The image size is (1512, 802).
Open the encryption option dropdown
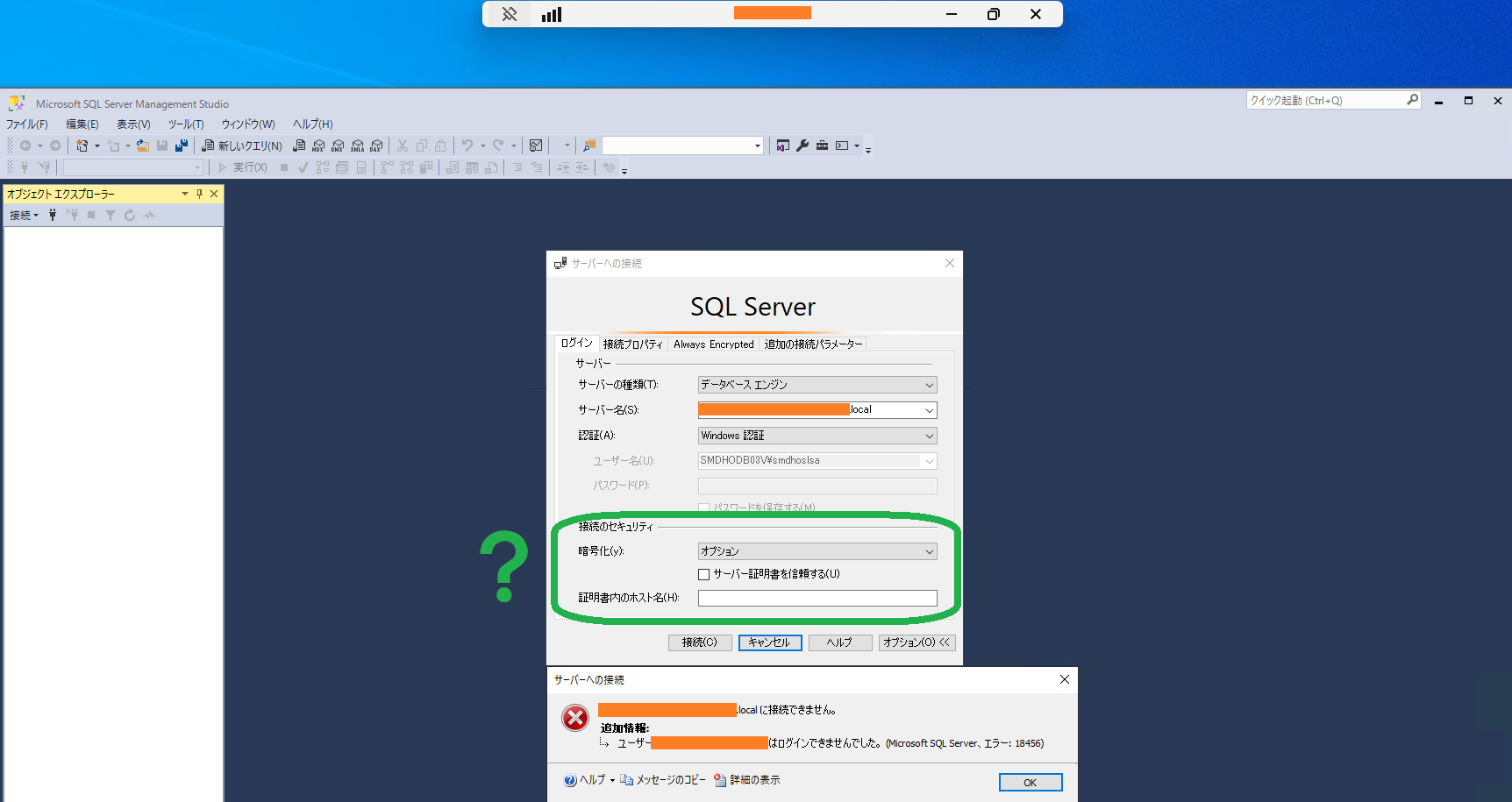pos(930,551)
